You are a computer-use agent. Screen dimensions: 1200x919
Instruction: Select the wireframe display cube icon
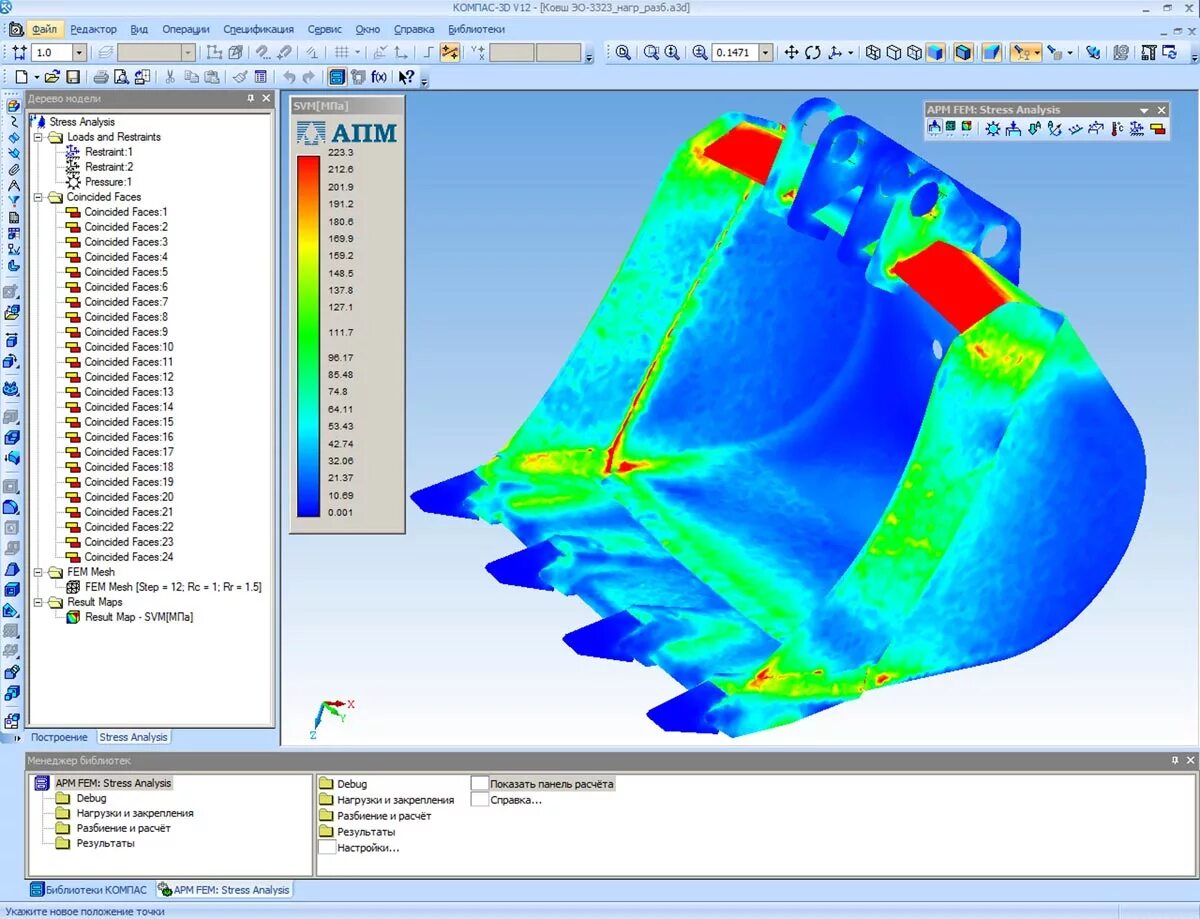[x=873, y=53]
